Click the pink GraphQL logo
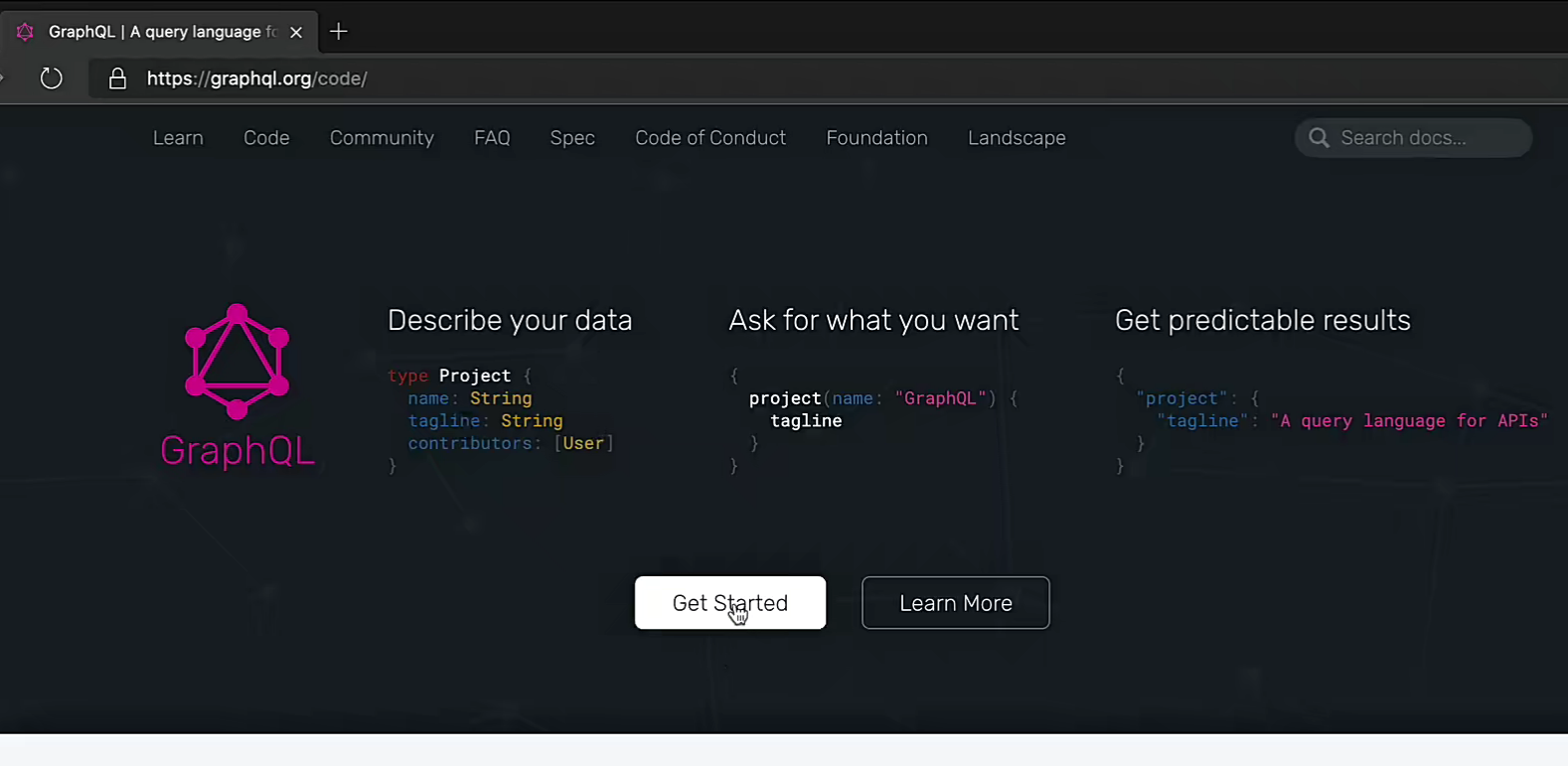This screenshot has width=1568, height=766. click(236, 385)
